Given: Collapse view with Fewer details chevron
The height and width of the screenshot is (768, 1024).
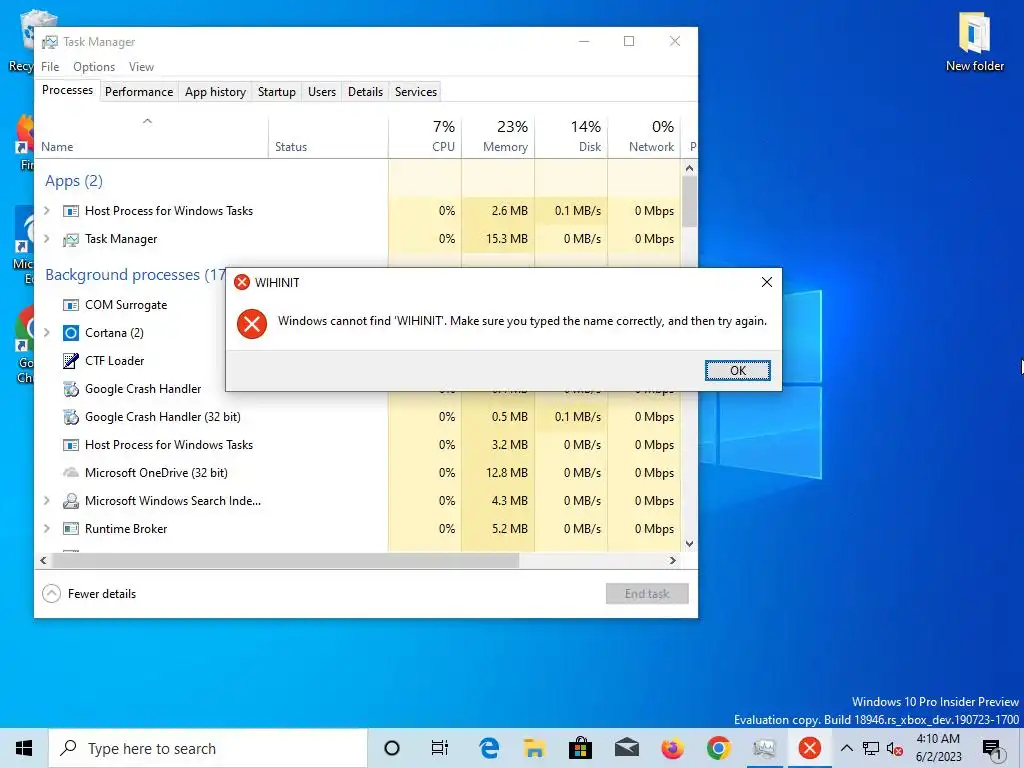Looking at the screenshot, I should click(x=51, y=594).
